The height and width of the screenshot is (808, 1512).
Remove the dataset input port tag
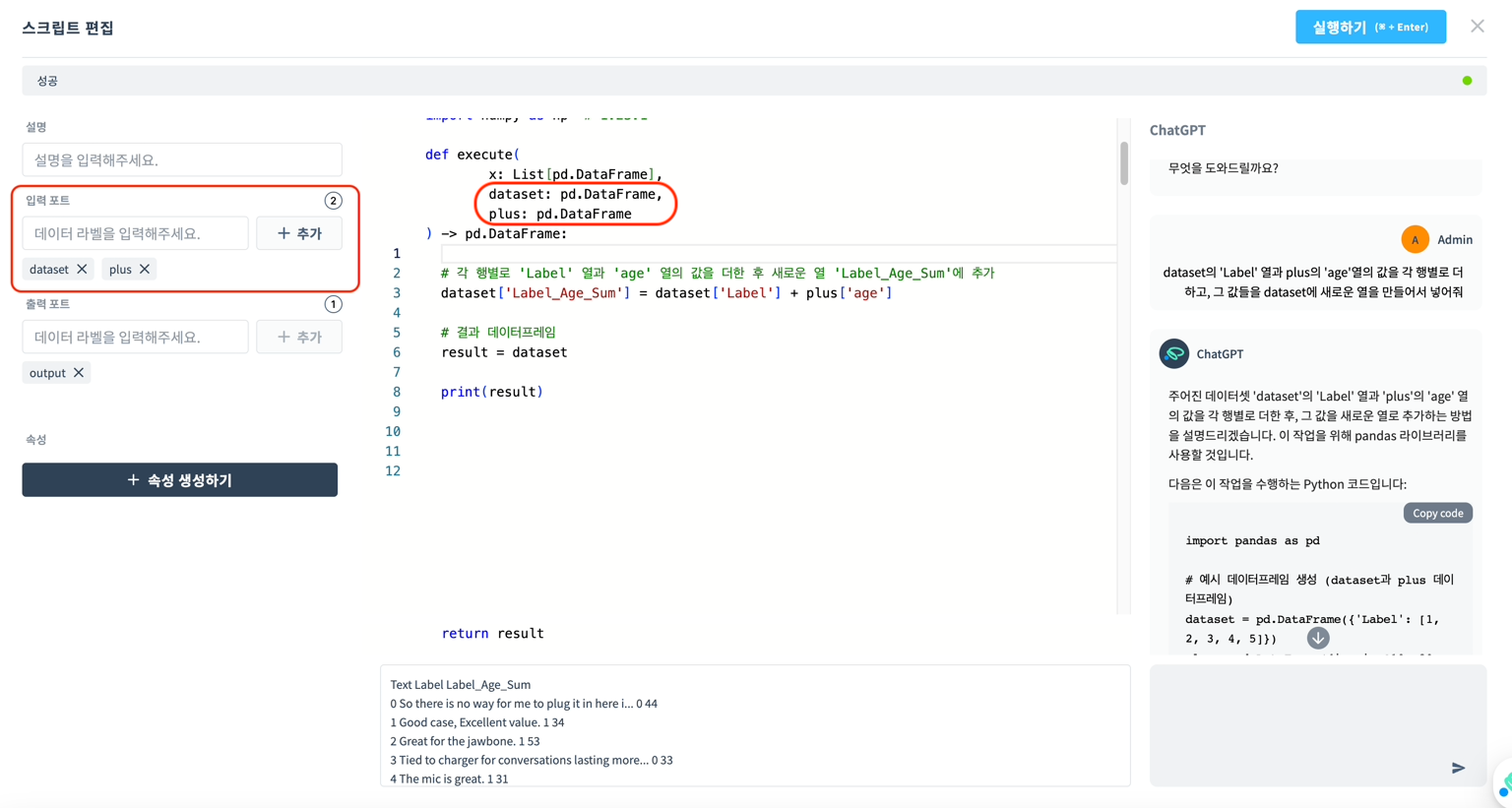(83, 269)
